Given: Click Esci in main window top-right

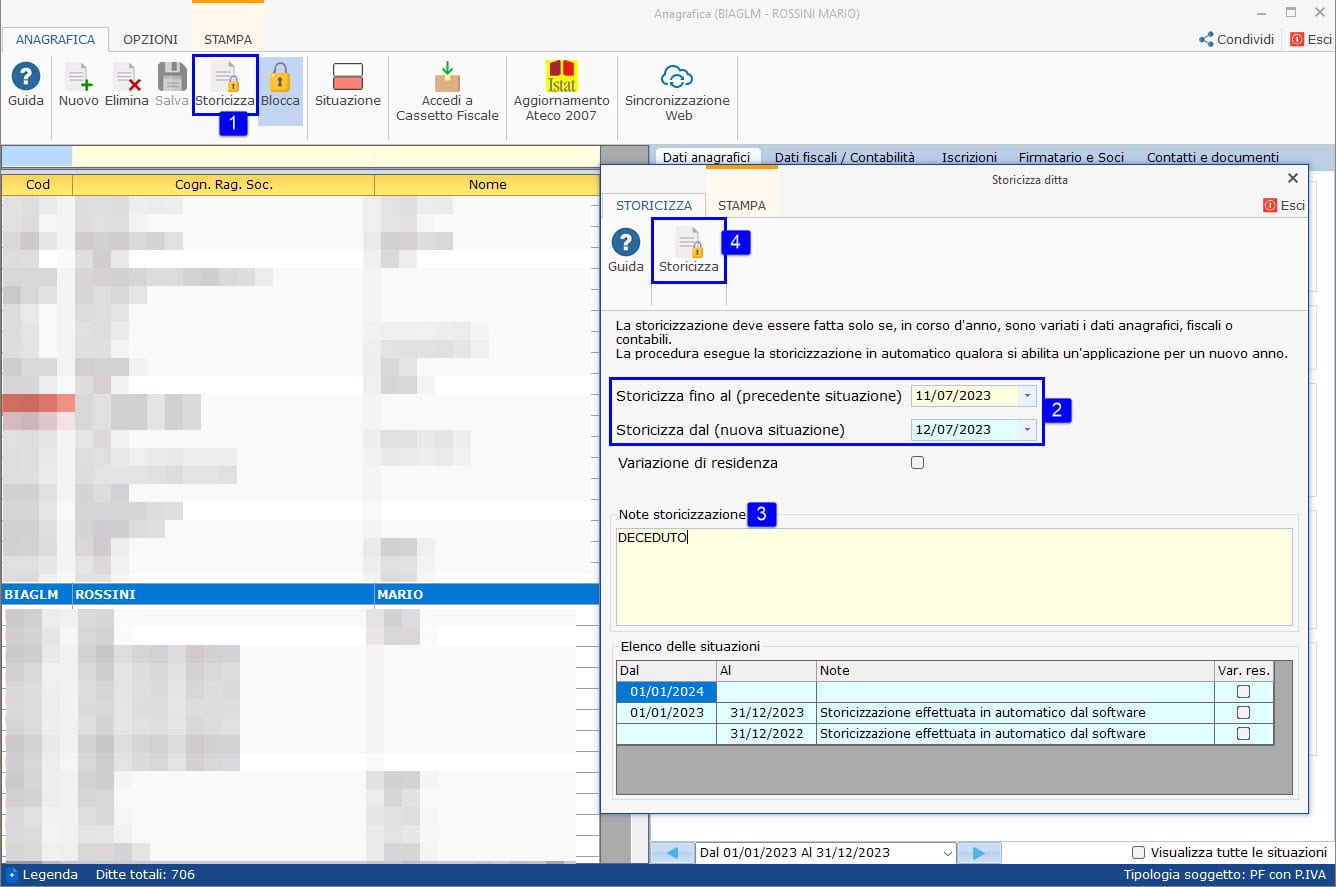Looking at the screenshot, I should (x=1311, y=40).
